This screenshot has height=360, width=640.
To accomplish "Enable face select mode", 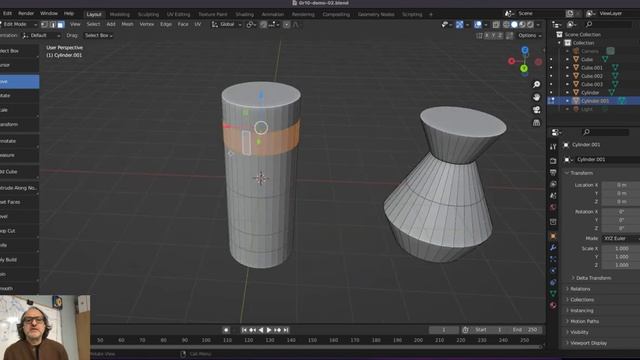I will (60, 24).
